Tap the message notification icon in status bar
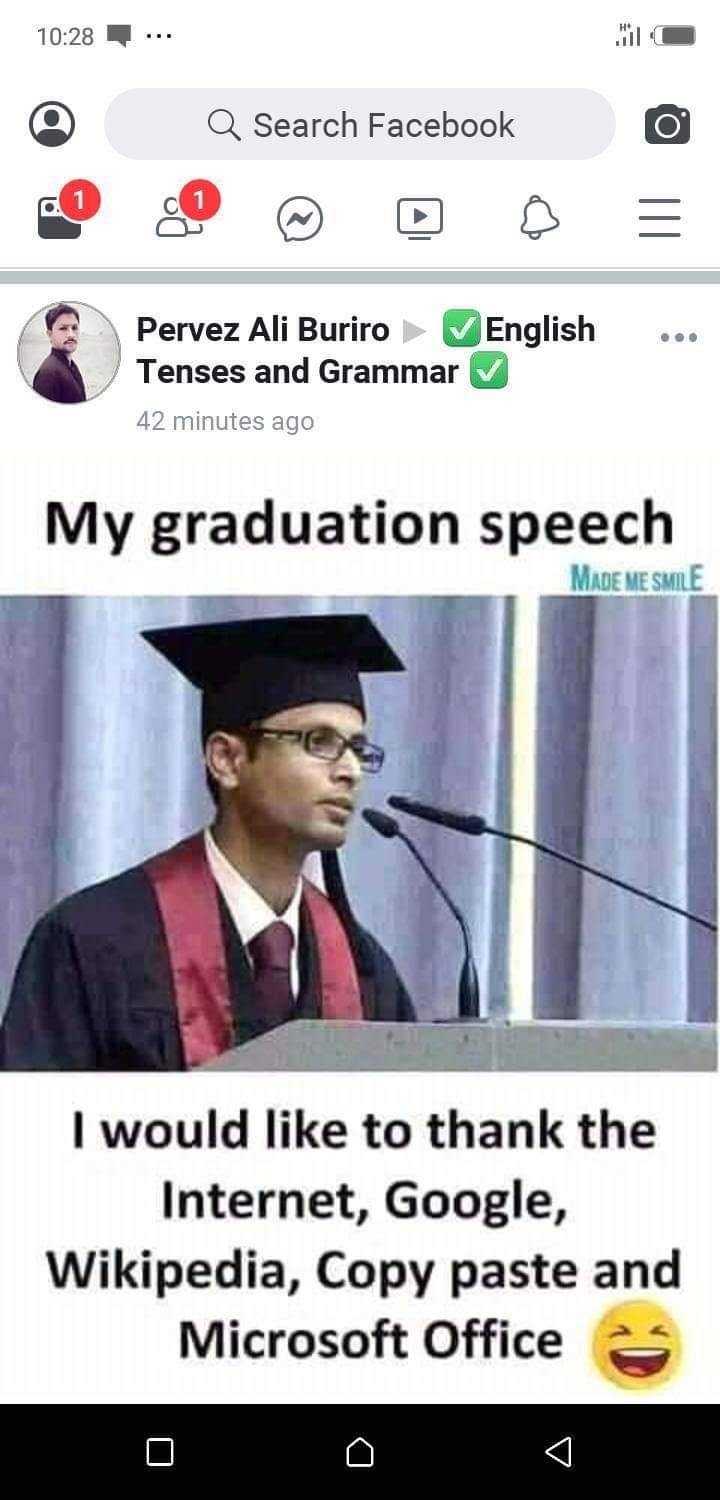This screenshot has width=720, height=1500. click(119, 37)
